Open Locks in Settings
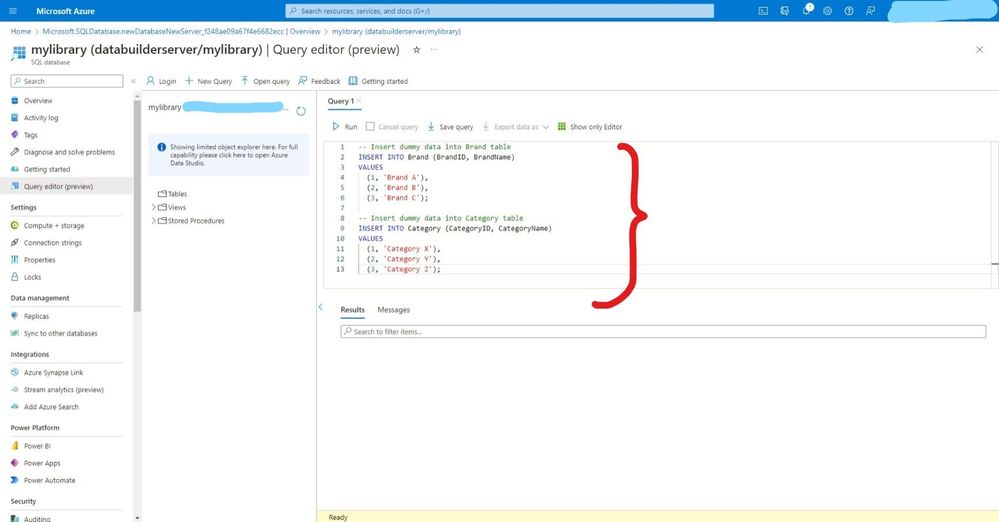Viewport: 999px width, 522px height. click(32, 277)
